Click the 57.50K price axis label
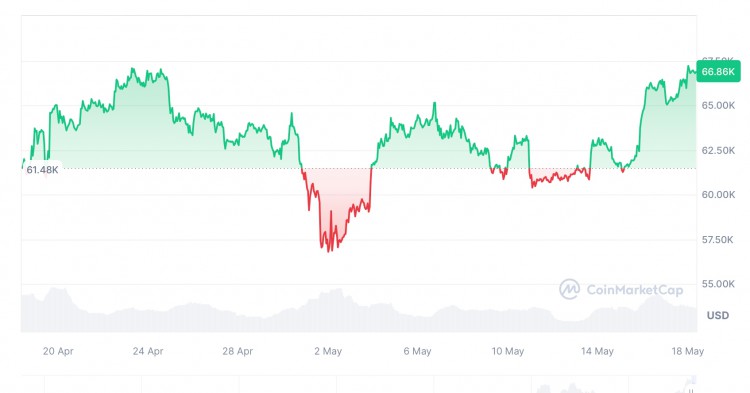Screen dimensions: 750x393 click(718, 240)
